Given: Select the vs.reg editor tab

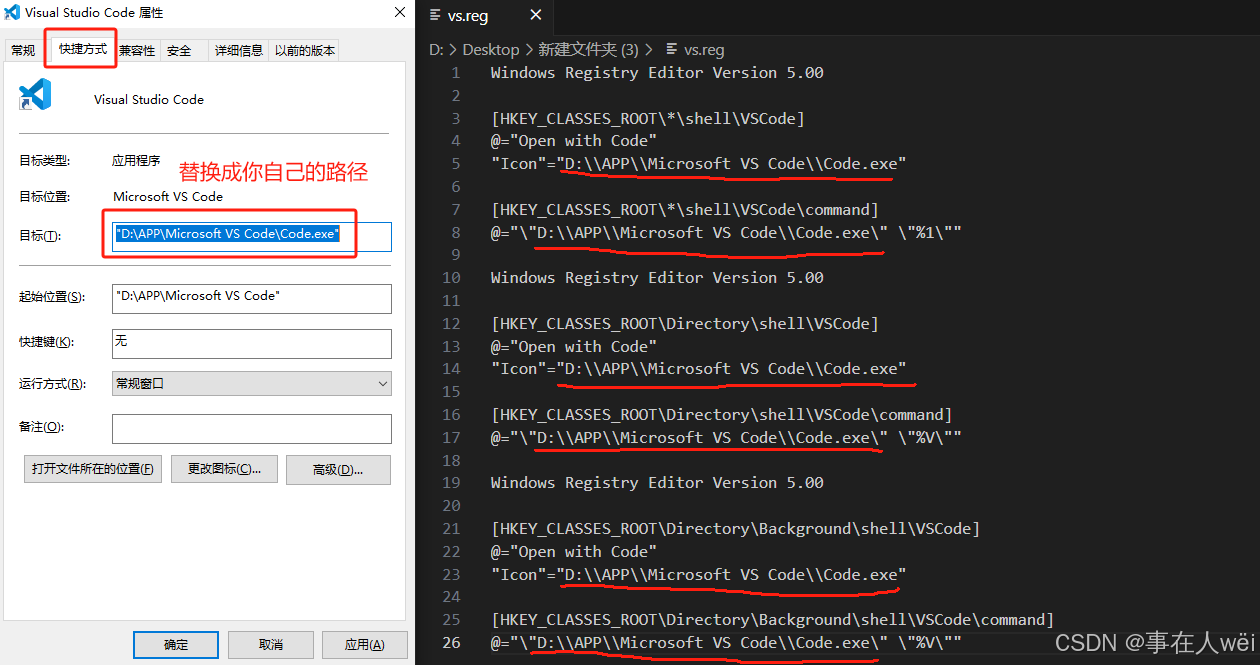Looking at the screenshot, I should click(x=485, y=16).
